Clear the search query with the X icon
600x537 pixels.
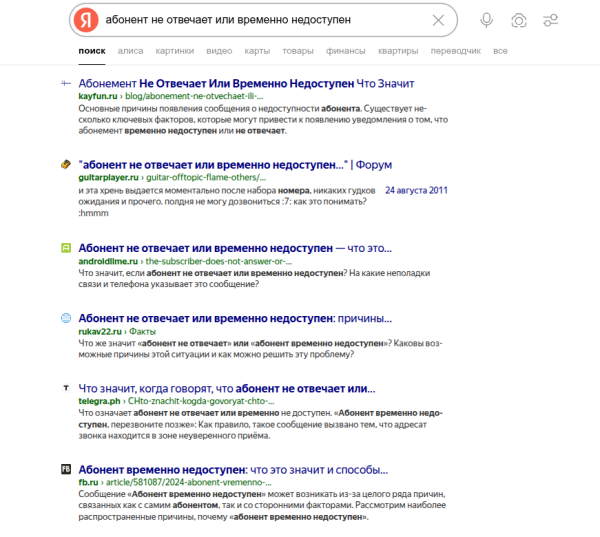(x=438, y=20)
